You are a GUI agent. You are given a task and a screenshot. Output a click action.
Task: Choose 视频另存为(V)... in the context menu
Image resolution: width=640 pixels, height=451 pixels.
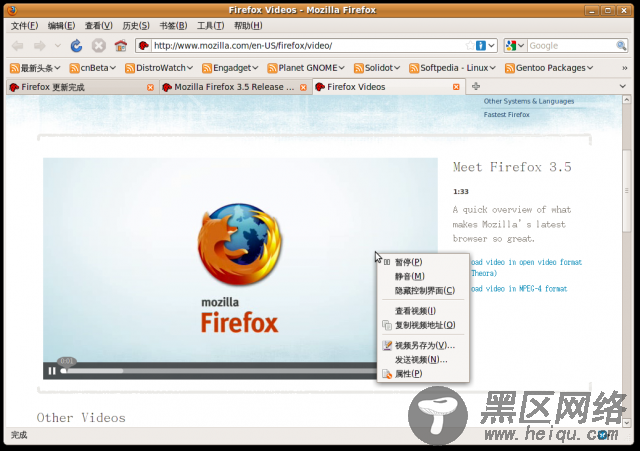[423, 346]
